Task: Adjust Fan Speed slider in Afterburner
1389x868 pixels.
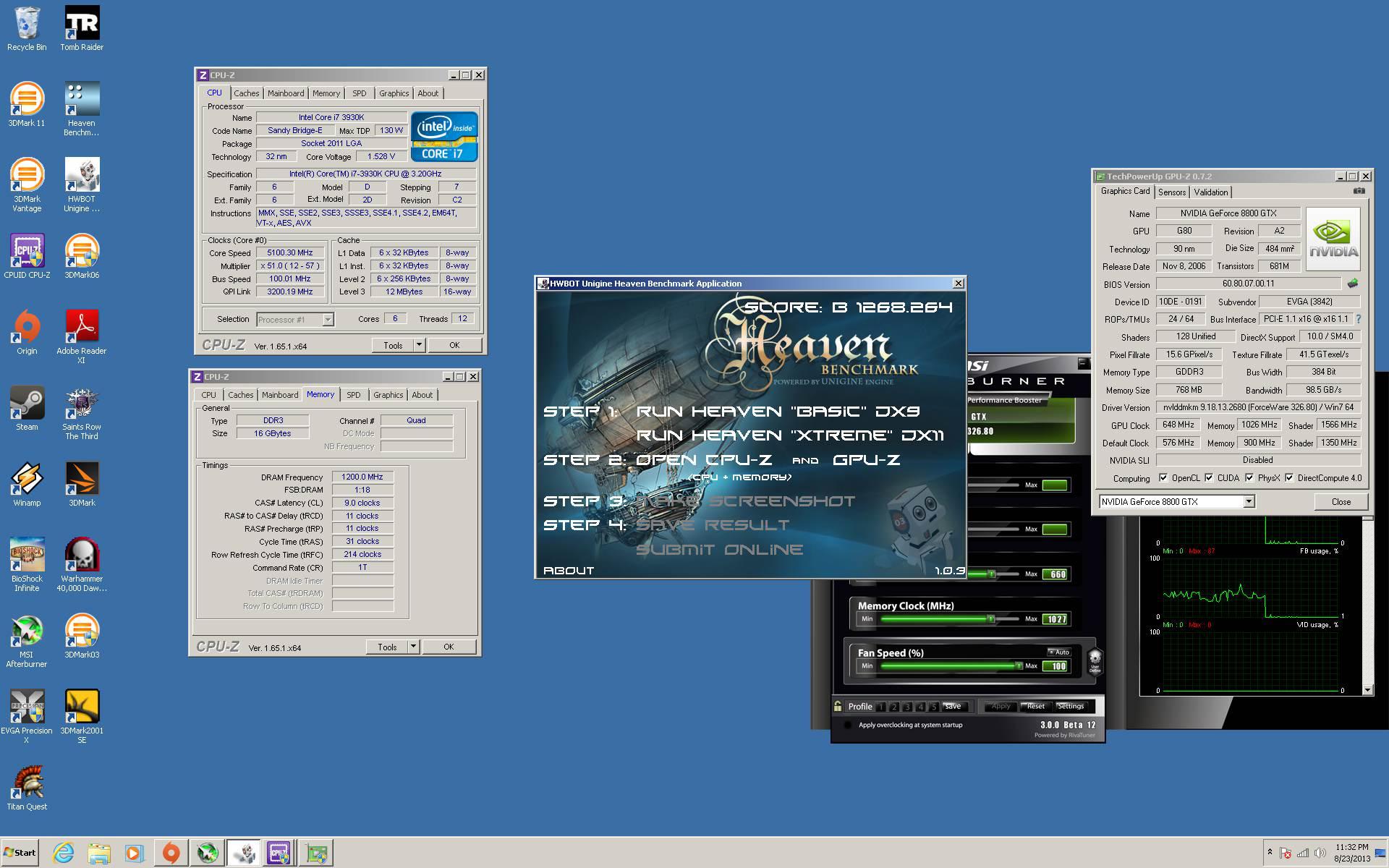Action: [x=1019, y=666]
